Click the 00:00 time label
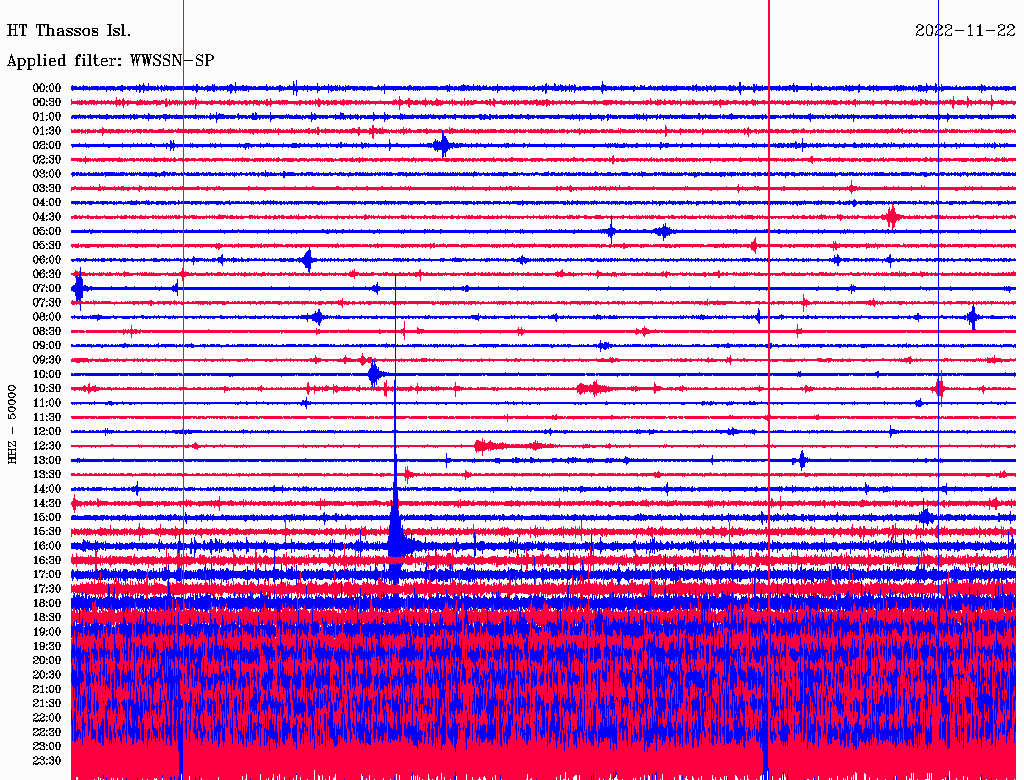The height and width of the screenshot is (780, 1024). tap(47, 88)
